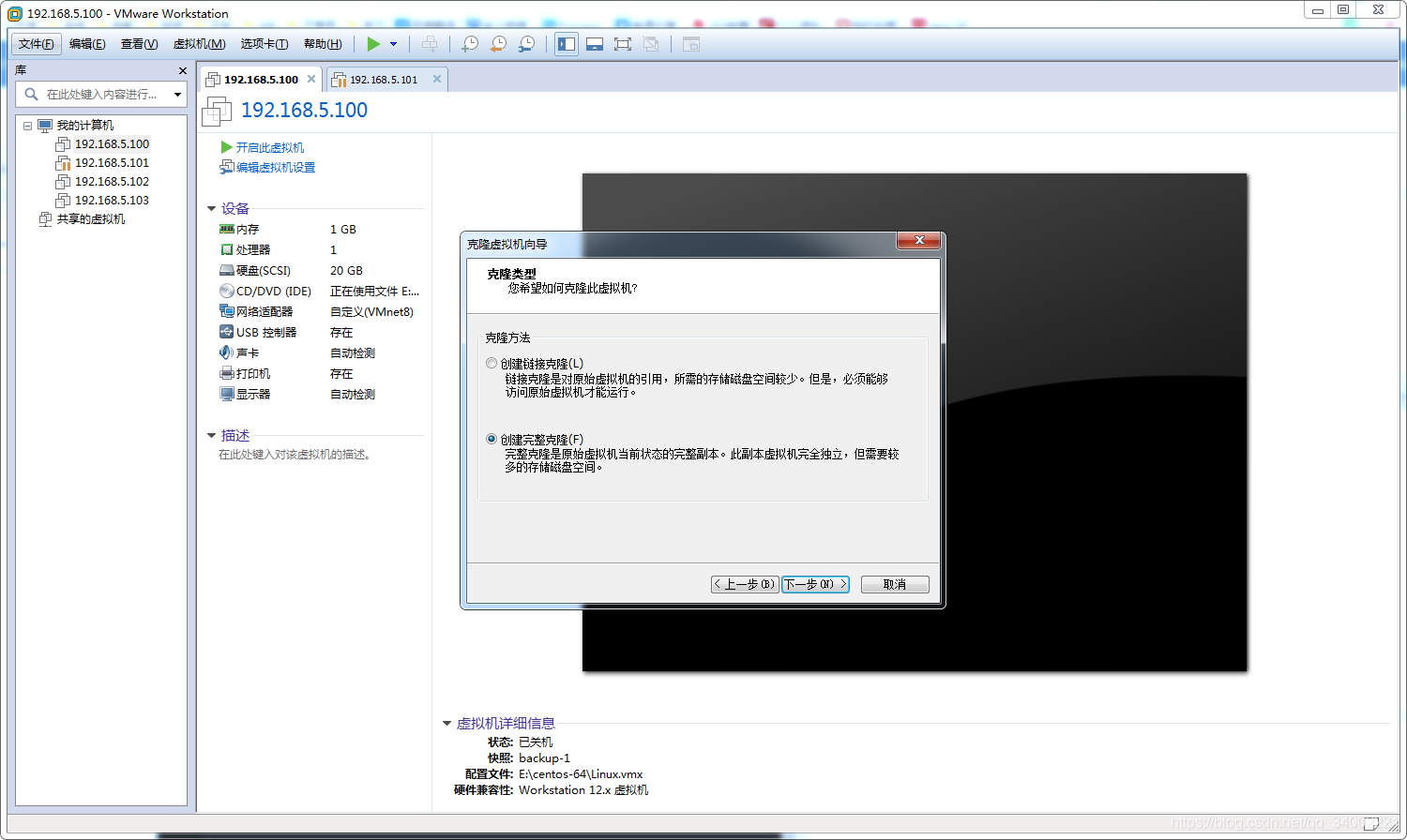This screenshot has height=840, width=1407.
Task: Switch to the 192.168.5.101 tab
Action: coord(384,80)
